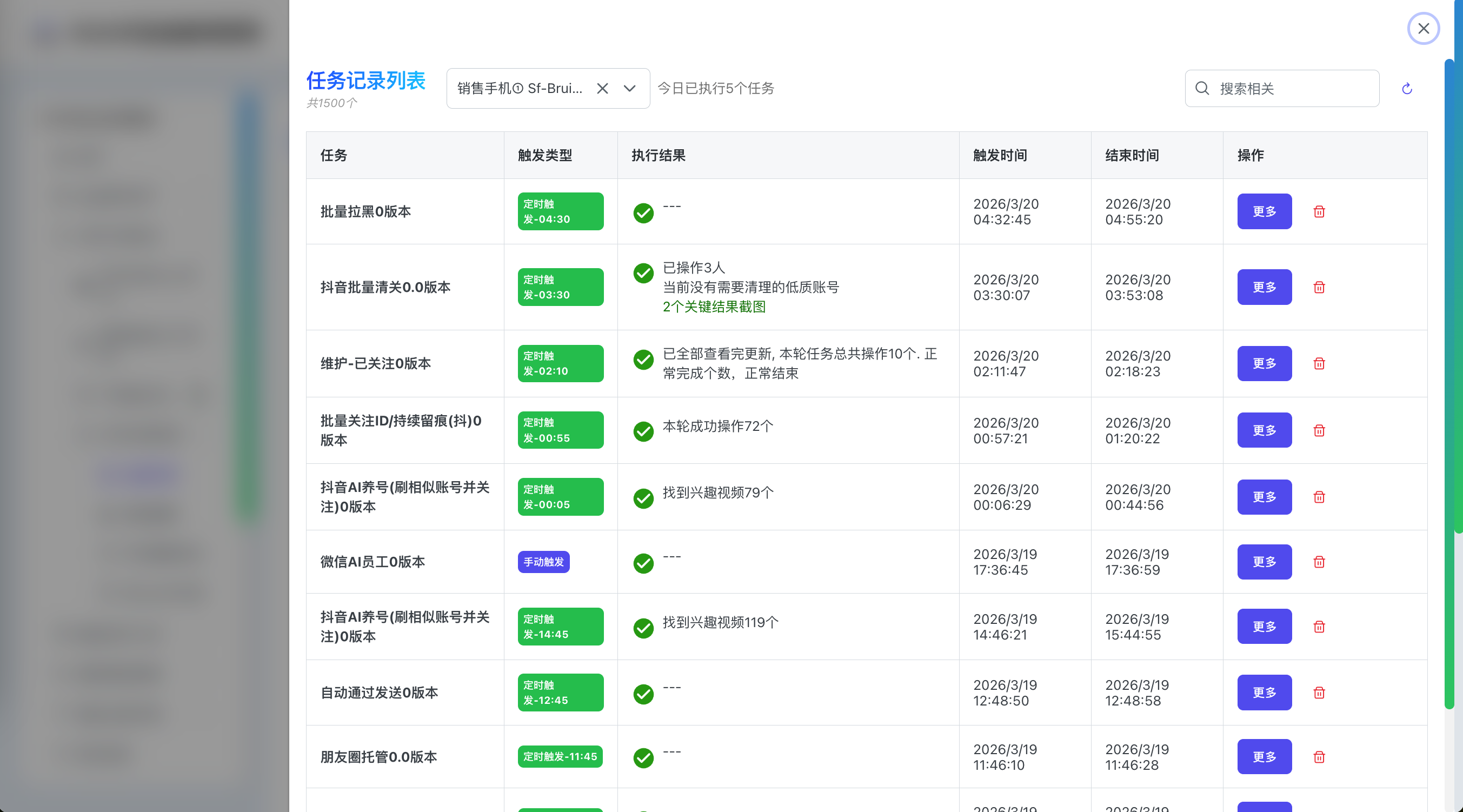Delete the 朋友圈托管0.0版本 record
Viewport: 1463px width, 812px height.
1319,757
